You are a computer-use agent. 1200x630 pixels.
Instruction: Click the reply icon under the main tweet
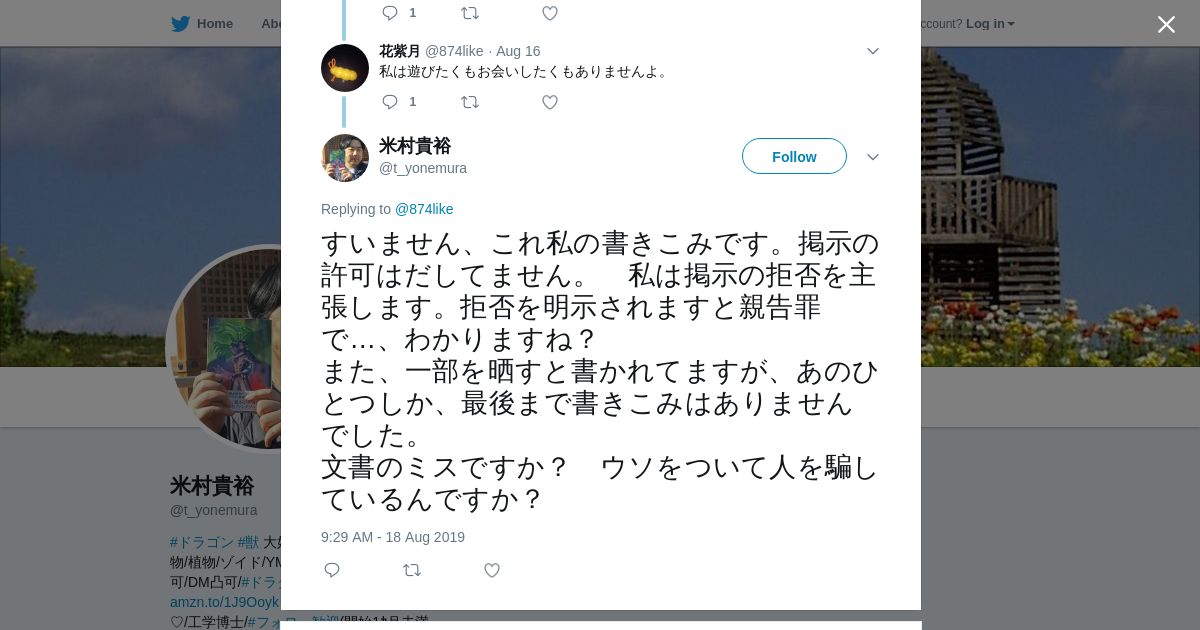(x=332, y=570)
